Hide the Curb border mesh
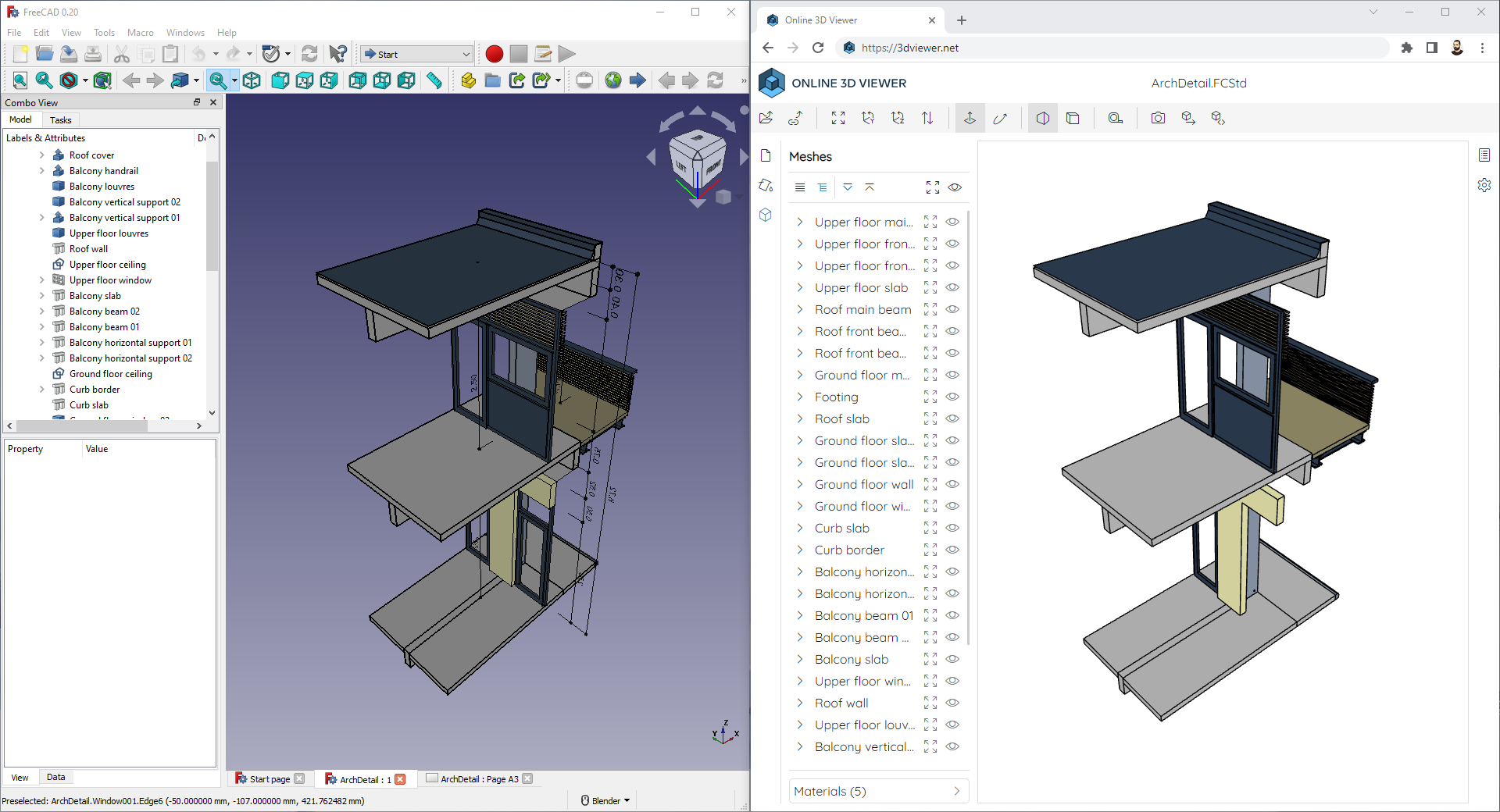 [x=952, y=550]
